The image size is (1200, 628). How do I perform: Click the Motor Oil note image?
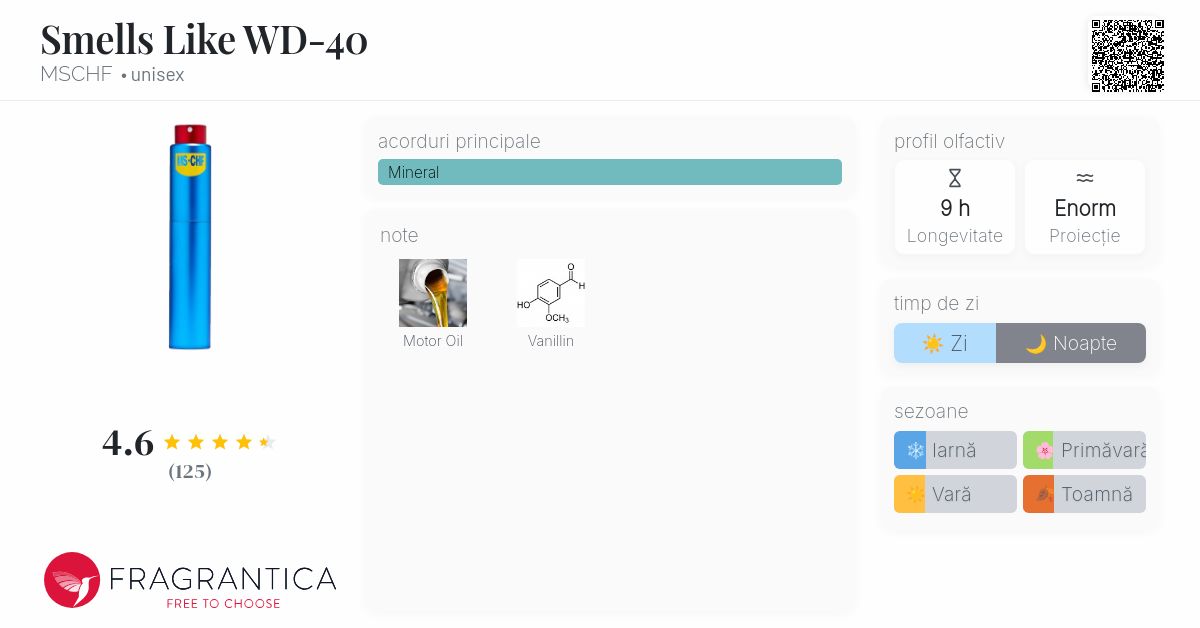[x=433, y=293]
